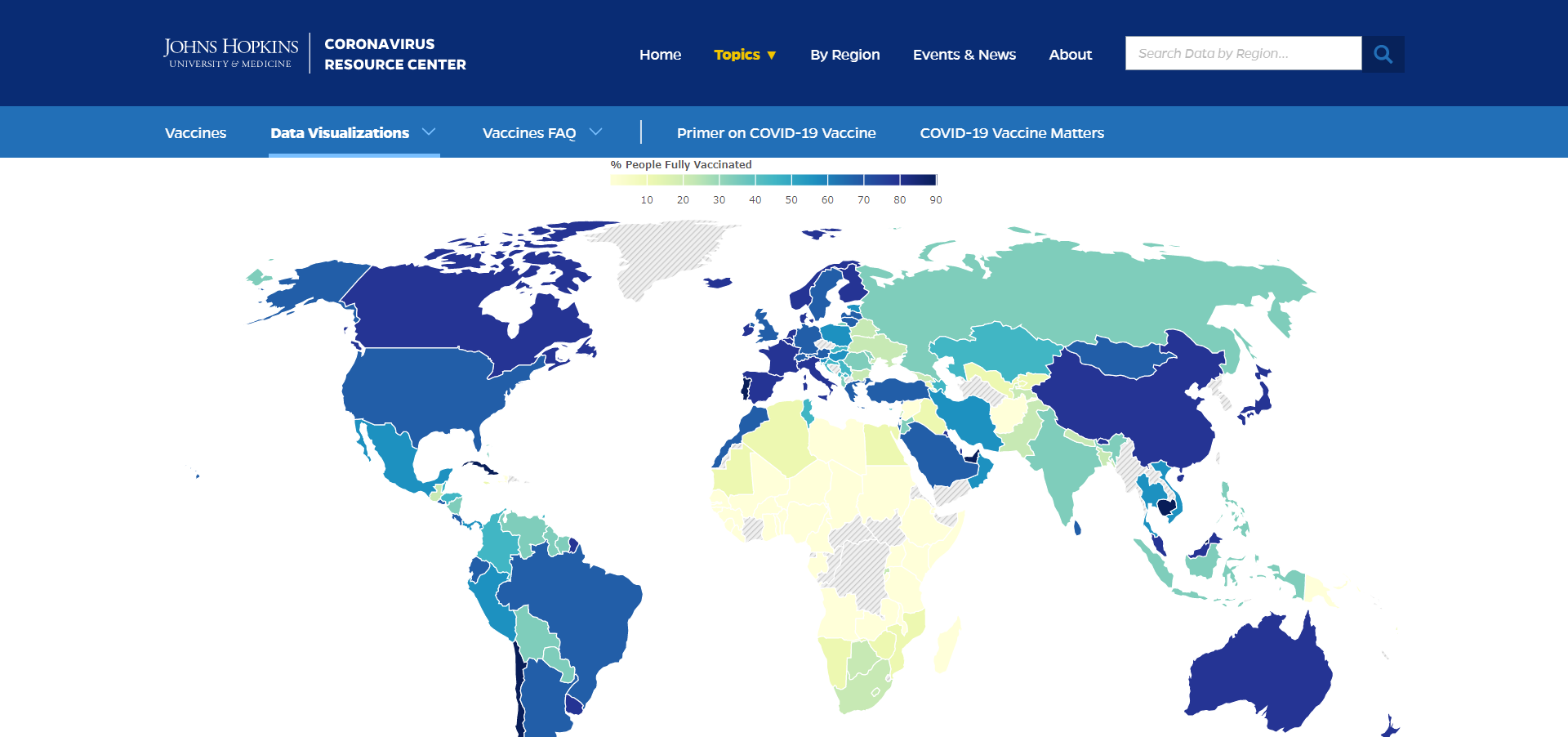Screen dimensions: 1568x737
Task: Click the lightest yellow legend color segment
Action: pyautogui.click(x=628, y=180)
